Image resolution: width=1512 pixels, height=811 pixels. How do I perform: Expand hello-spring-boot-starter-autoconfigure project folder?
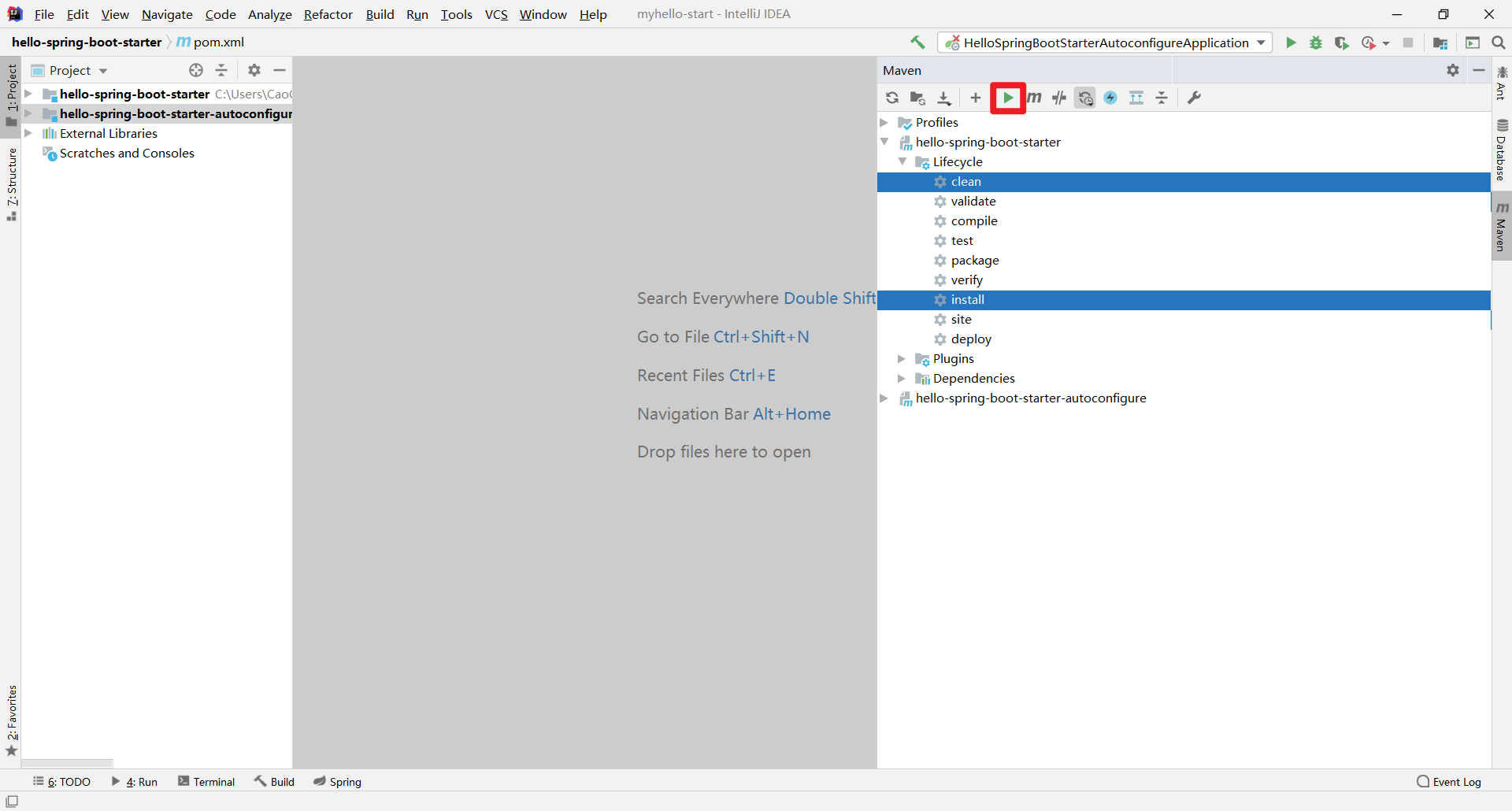click(x=28, y=113)
